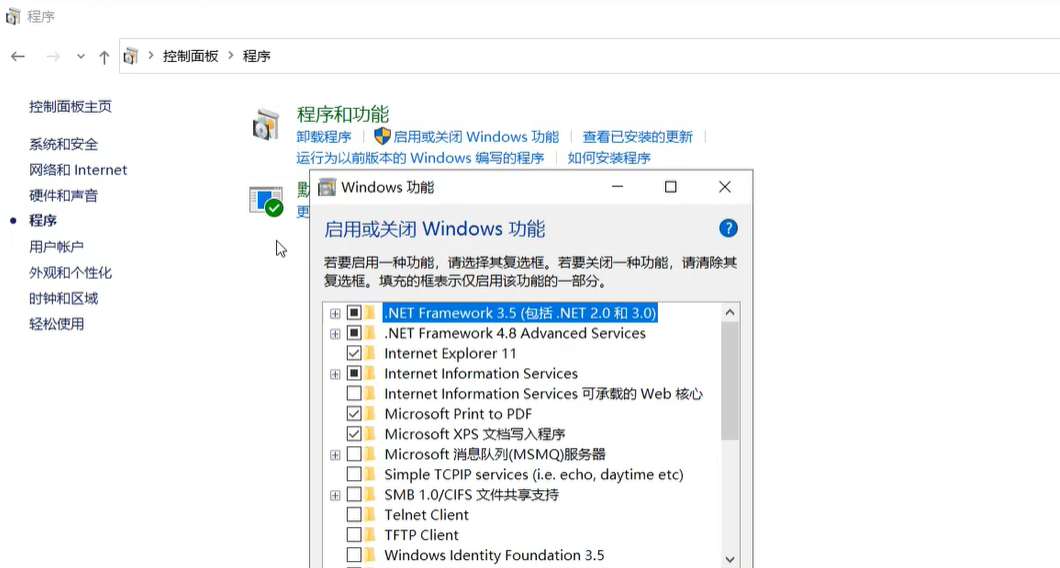Expand the Microsoft 消息队列(MSMQ) node
The image size is (1060, 568).
point(335,455)
